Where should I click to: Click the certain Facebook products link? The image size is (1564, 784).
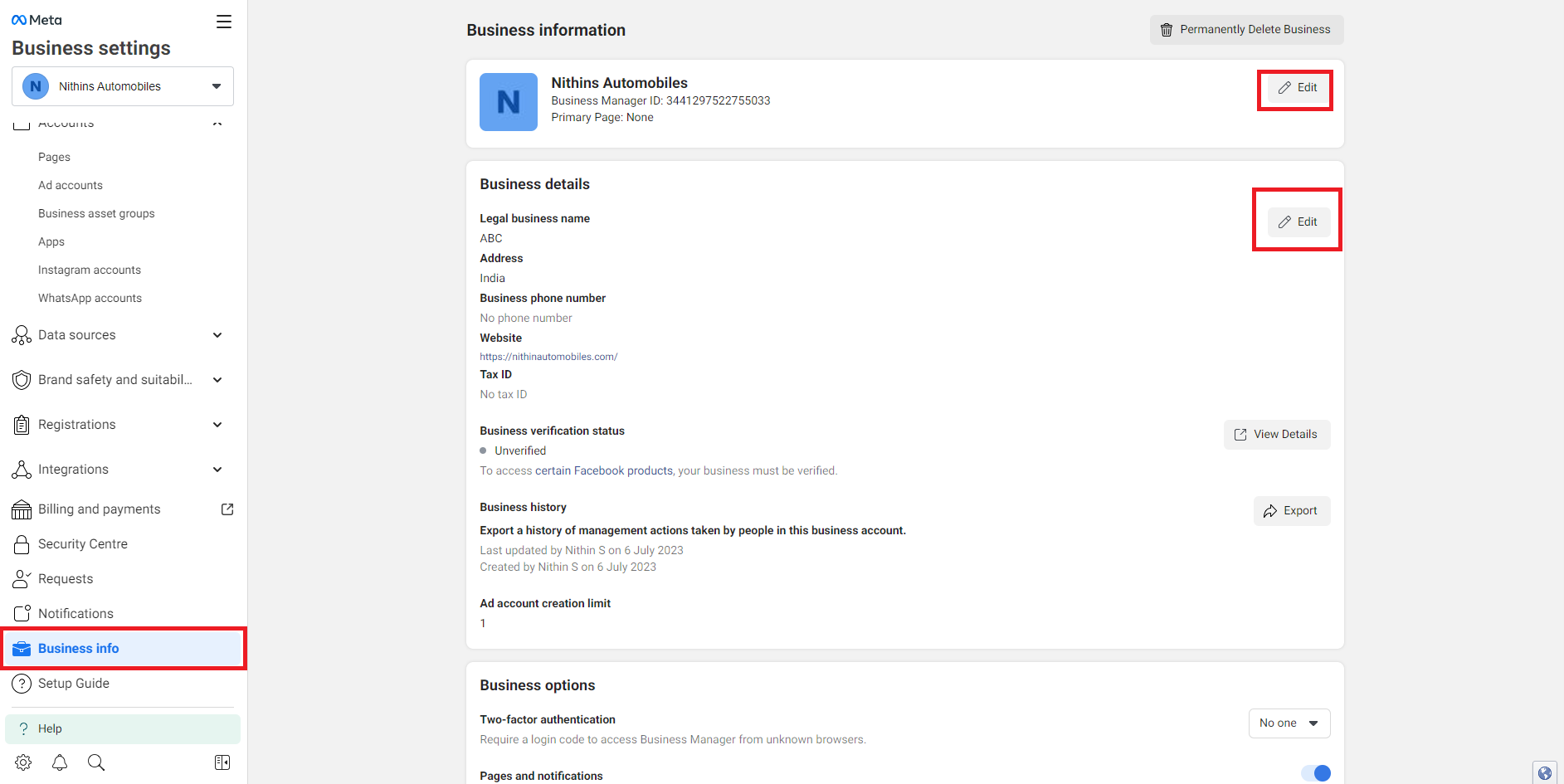tap(604, 470)
